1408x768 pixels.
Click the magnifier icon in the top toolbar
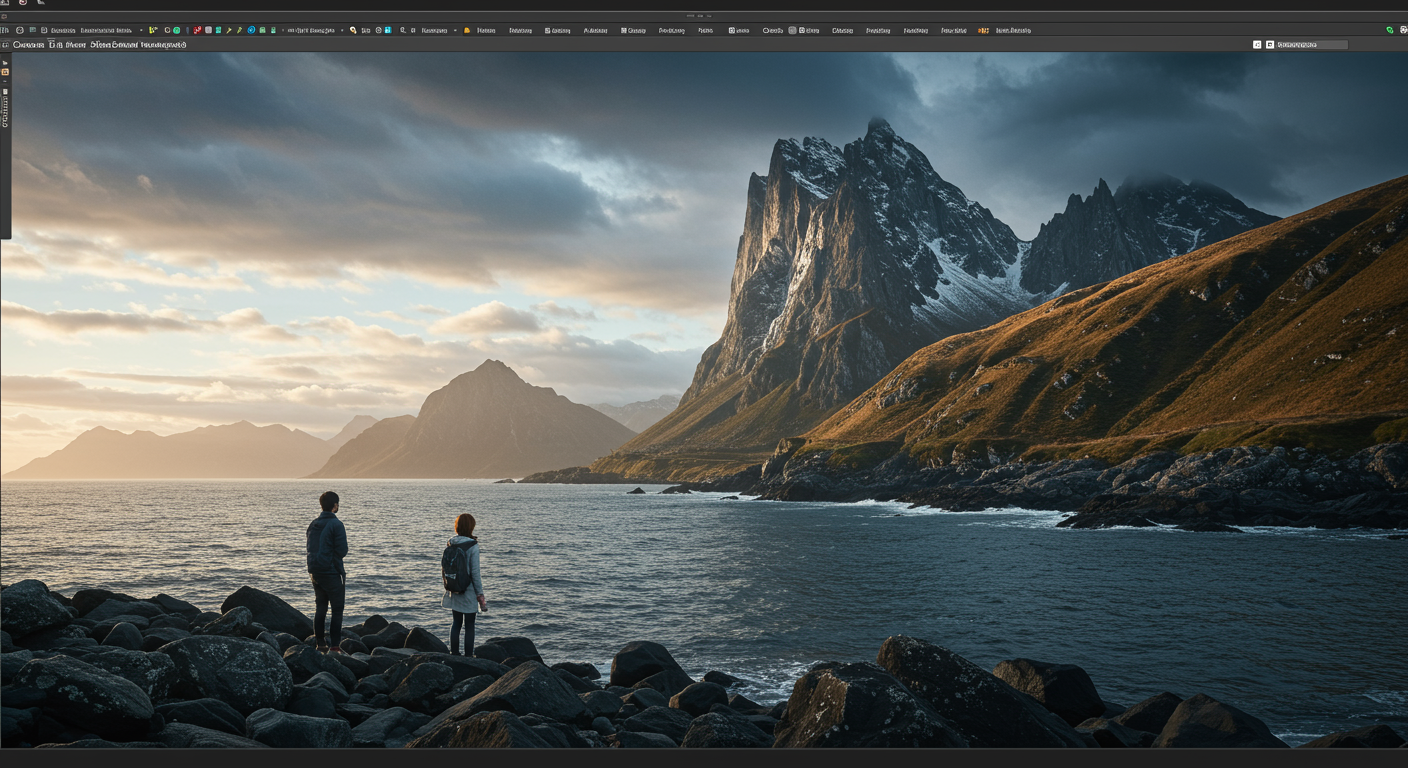click(x=403, y=30)
